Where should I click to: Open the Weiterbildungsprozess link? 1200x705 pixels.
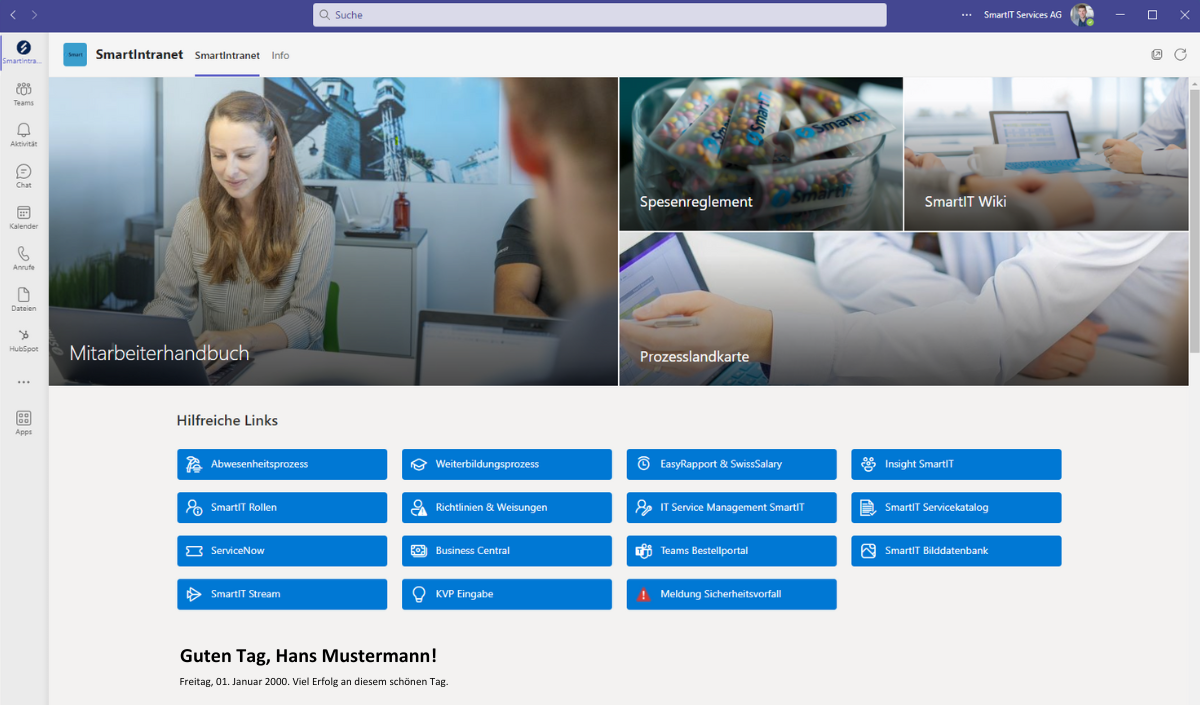coord(507,464)
